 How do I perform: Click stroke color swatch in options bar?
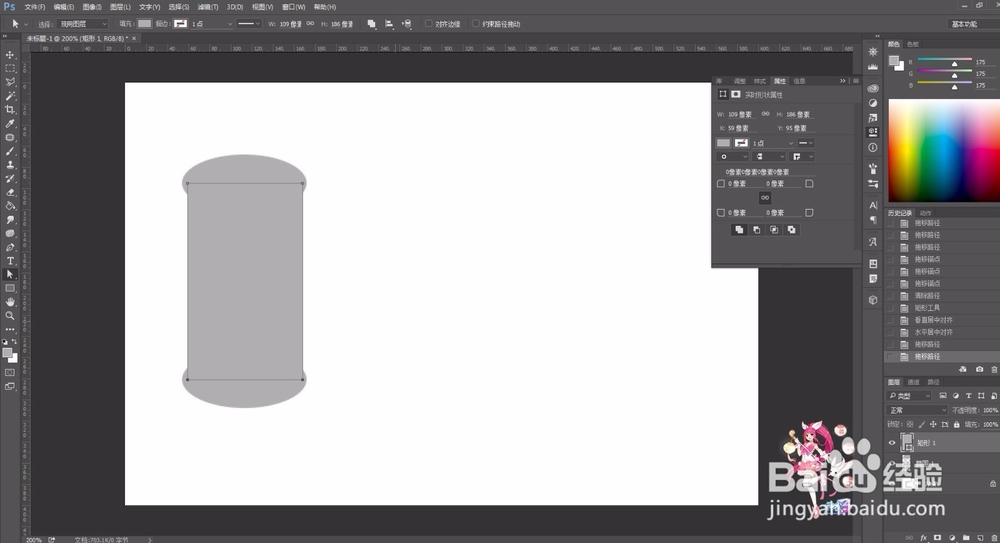pyautogui.click(x=180, y=24)
